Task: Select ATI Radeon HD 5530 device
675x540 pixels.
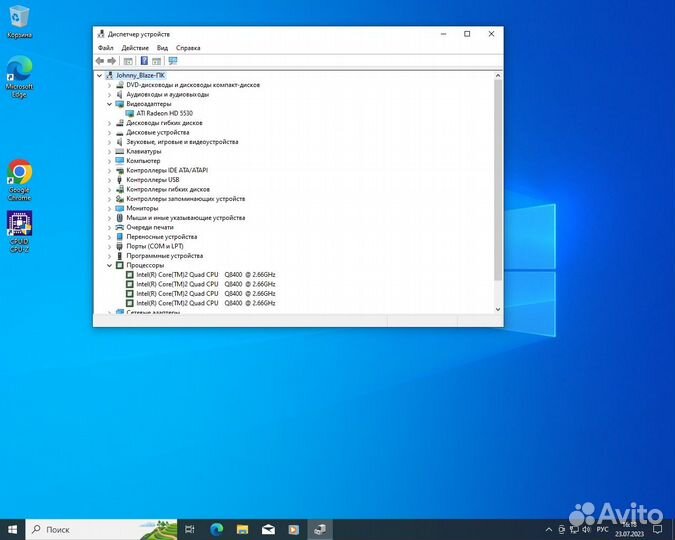Action: pyautogui.click(x=164, y=113)
